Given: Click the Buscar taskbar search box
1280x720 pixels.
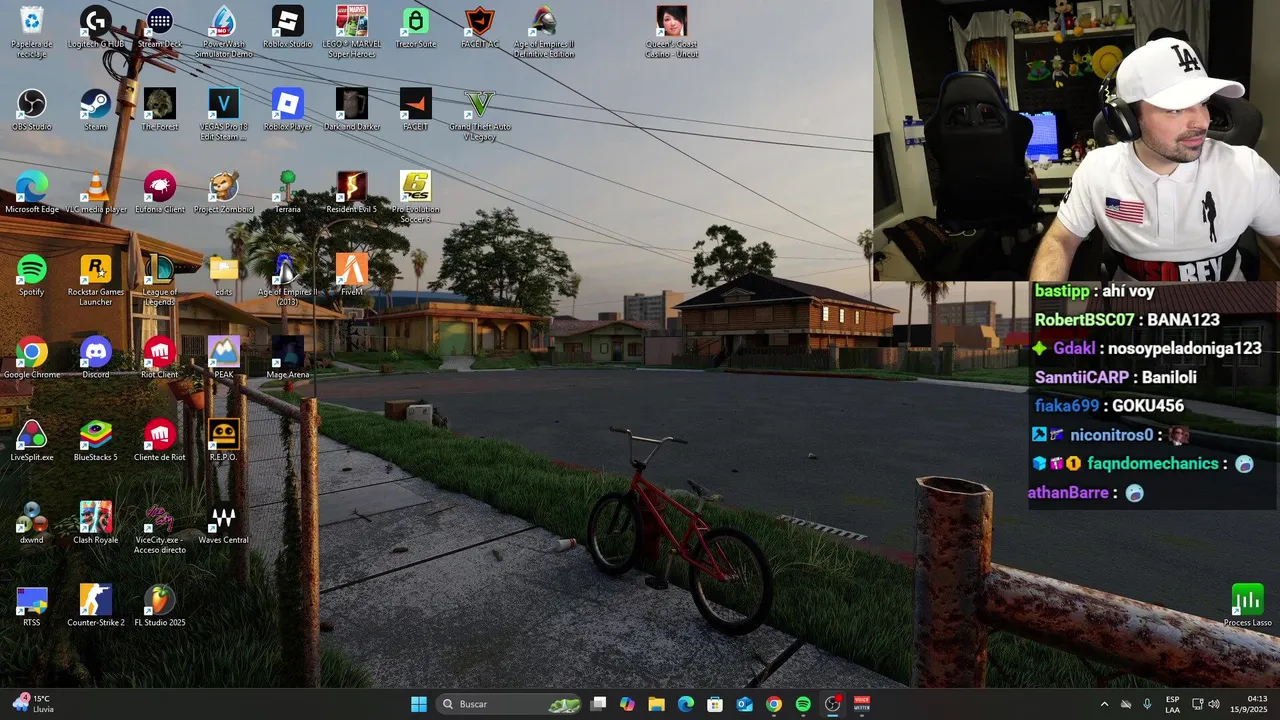Looking at the screenshot, I should coord(510,704).
